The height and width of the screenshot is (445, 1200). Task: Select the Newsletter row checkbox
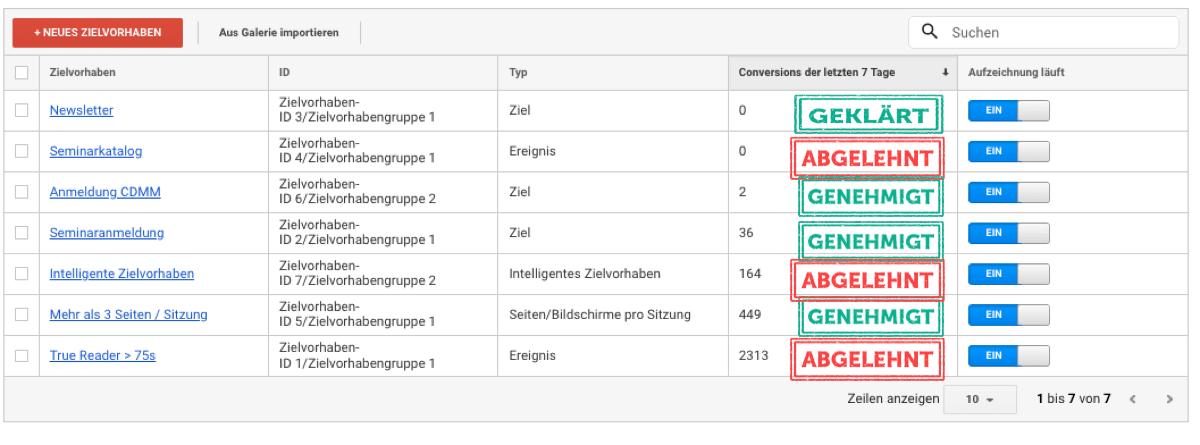click(22, 111)
